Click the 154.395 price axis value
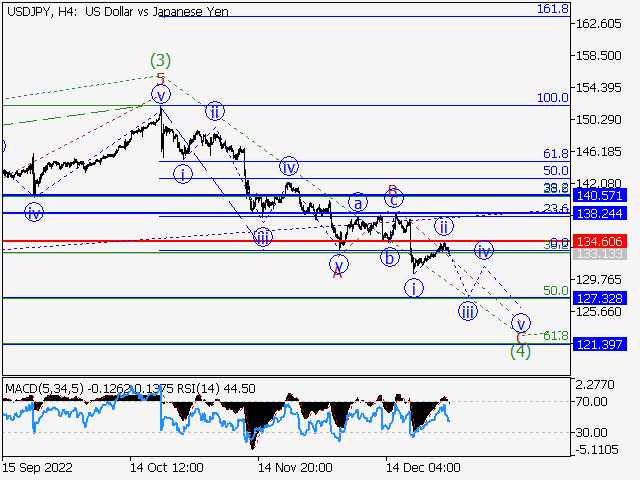The width and height of the screenshot is (640, 480). coord(598,88)
